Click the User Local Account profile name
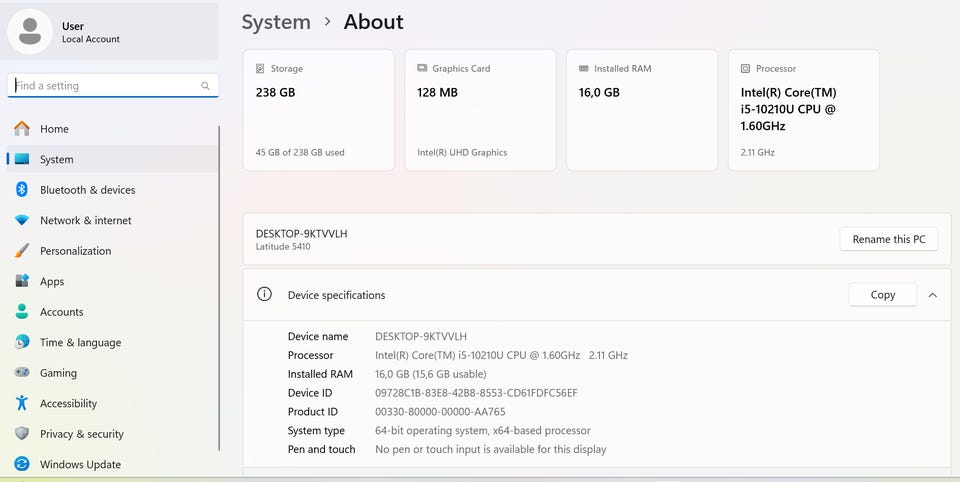Viewport: 960px width, 482px height. [x=91, y=32]
